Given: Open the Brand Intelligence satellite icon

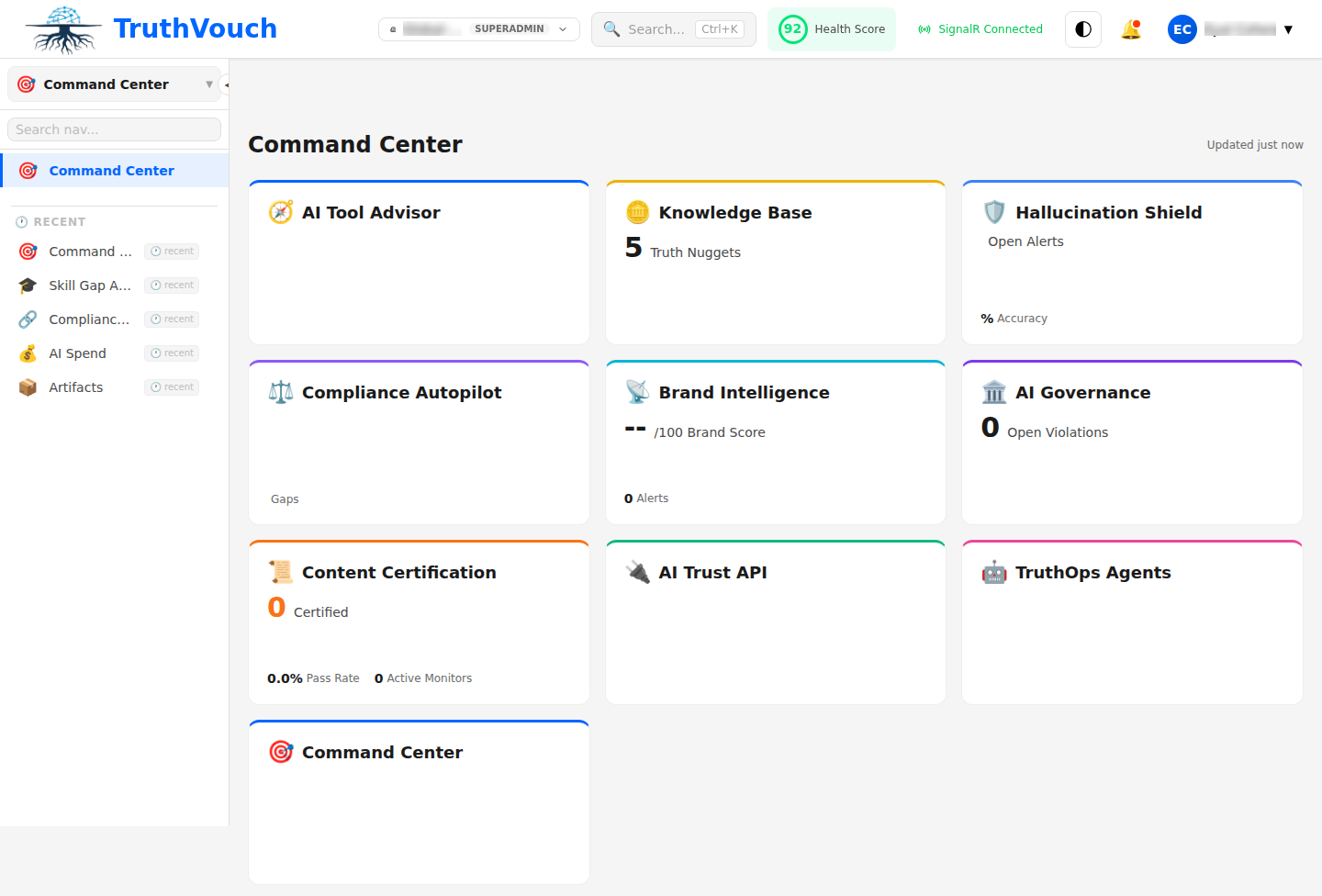Looking at the screenshot, I should [x=637, y=392].
